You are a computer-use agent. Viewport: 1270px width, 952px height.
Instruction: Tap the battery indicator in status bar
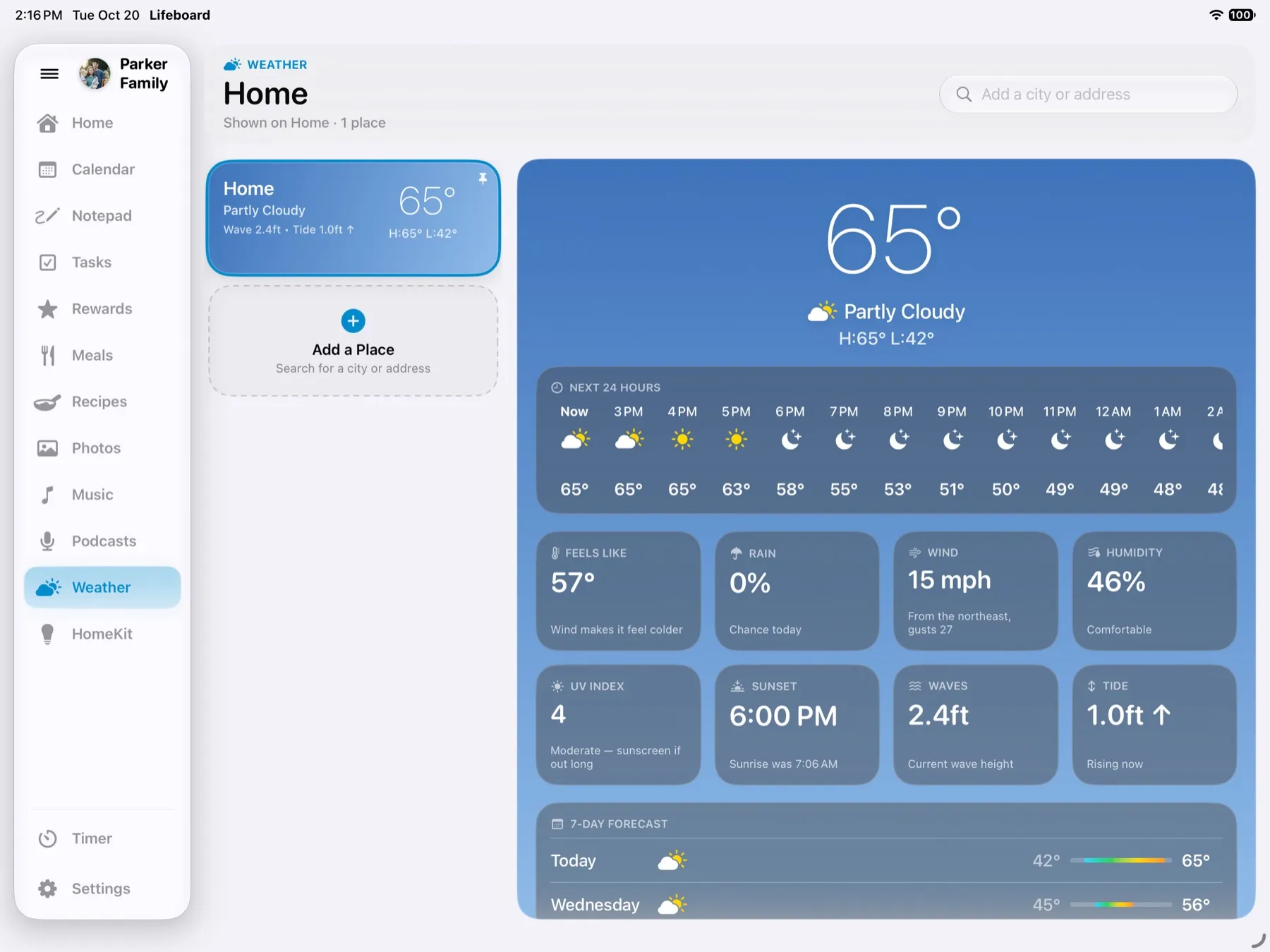click(x=1241, y=15)
